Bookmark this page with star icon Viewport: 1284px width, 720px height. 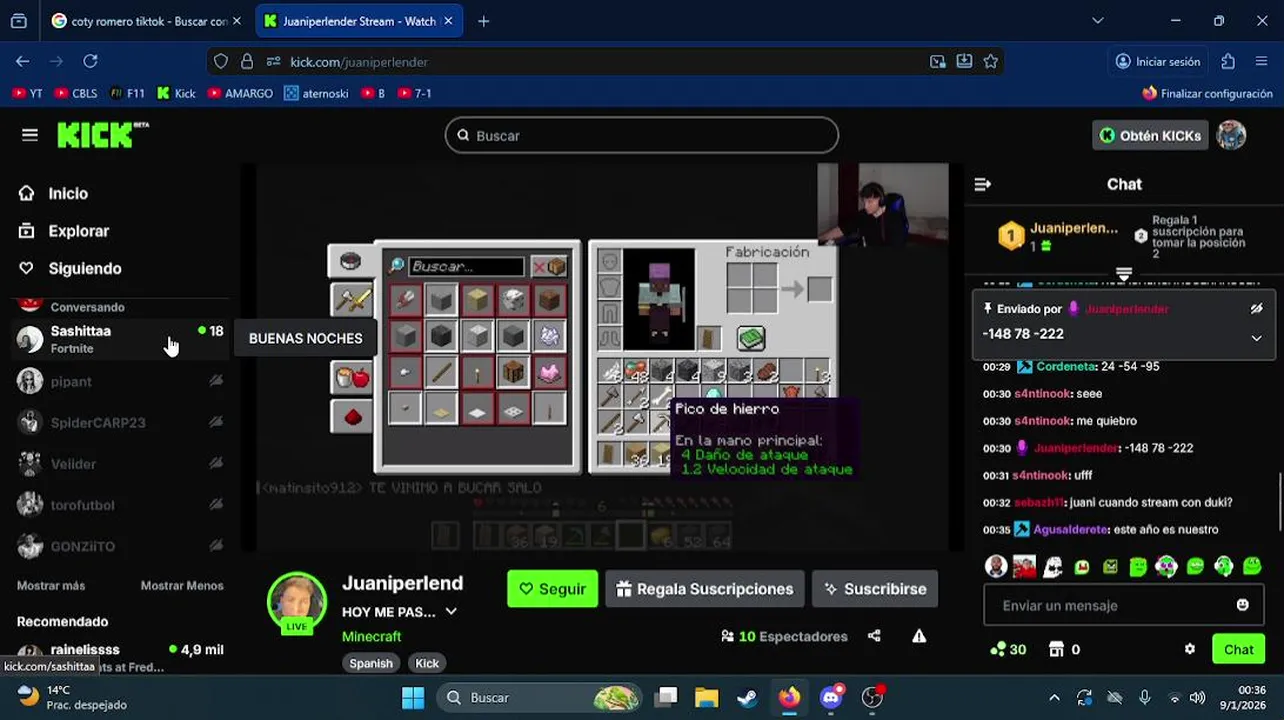(990, 61)
